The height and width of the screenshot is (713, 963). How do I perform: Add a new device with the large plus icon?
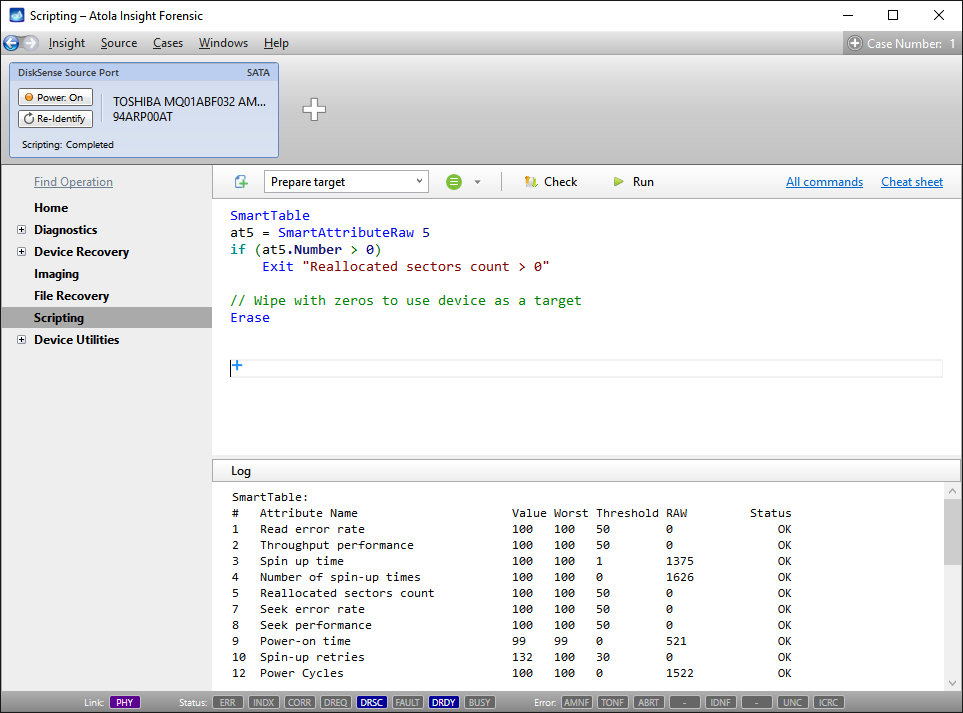point(314,109)
